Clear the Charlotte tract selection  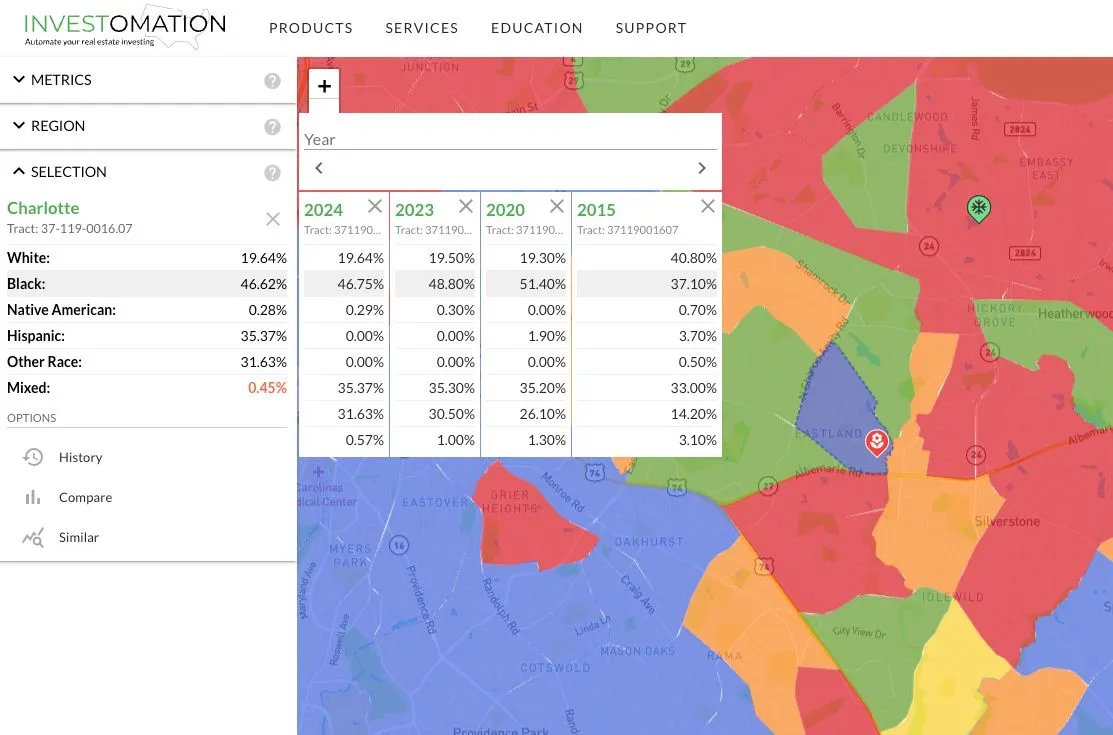coord(273,219)
